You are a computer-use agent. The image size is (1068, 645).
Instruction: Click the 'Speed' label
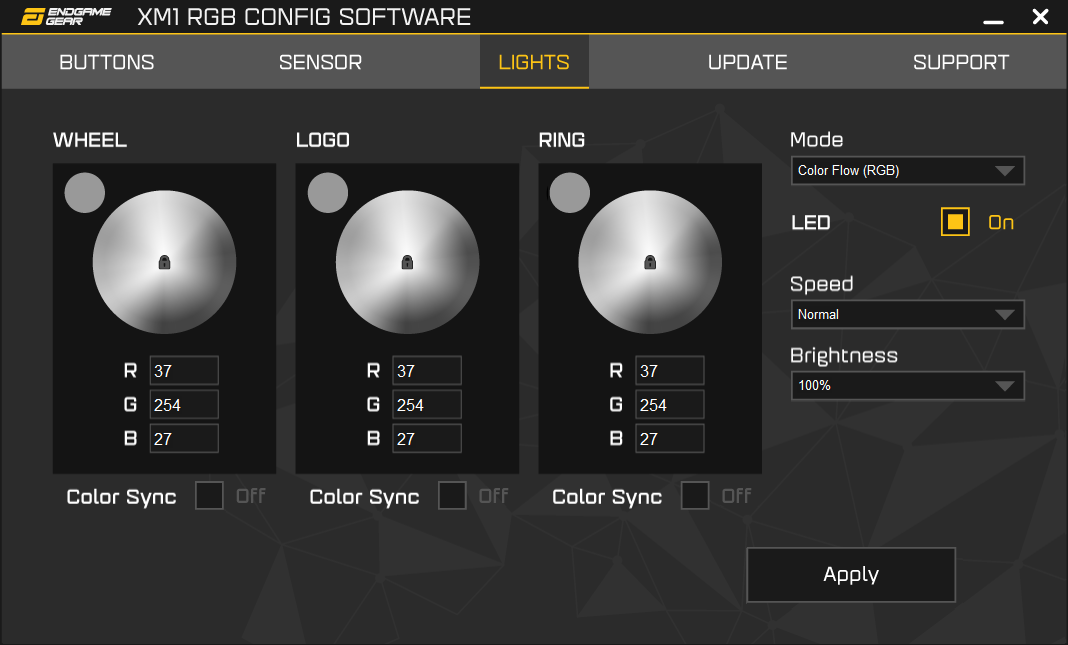[821, 284]
